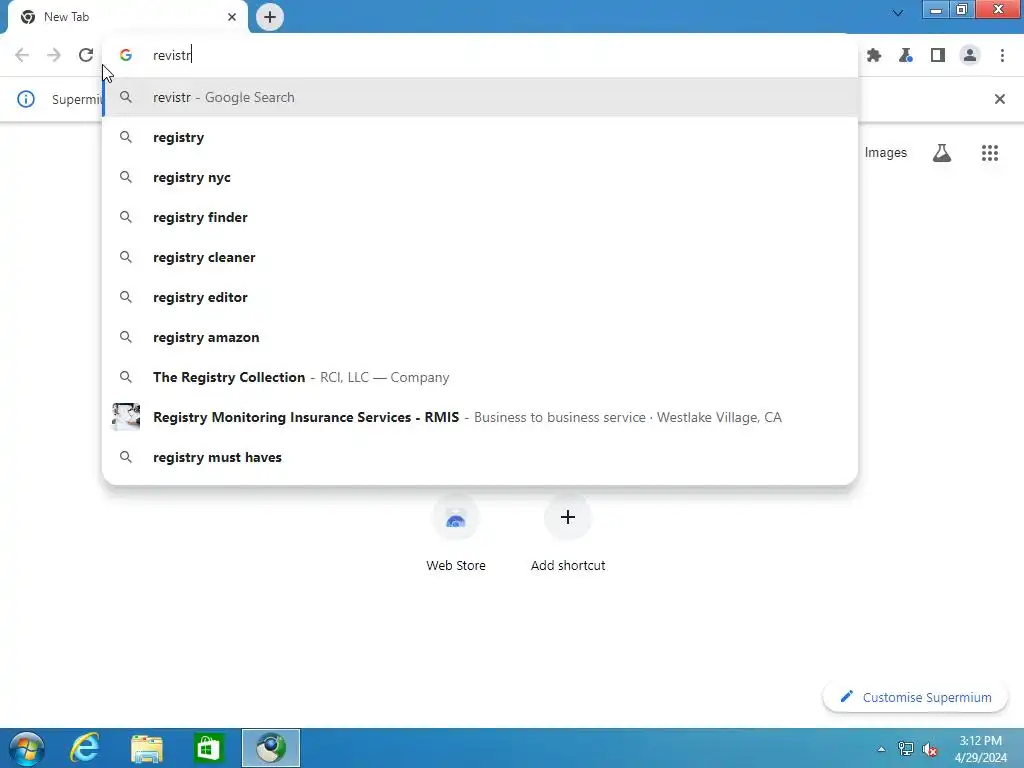Viewport: 1024px width, 768px height.
Task: Open the Images link
Action: click(886, 153)
